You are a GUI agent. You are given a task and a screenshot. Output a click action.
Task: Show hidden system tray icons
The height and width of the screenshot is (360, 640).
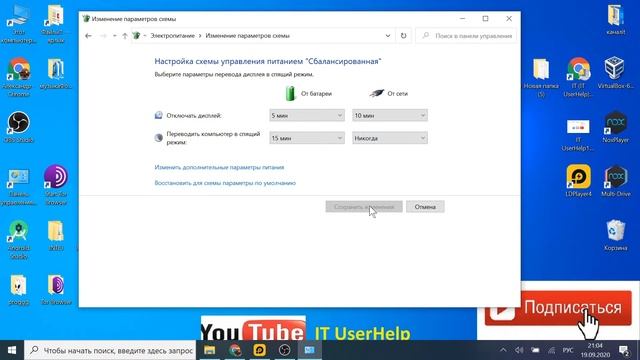coord(503,350)
